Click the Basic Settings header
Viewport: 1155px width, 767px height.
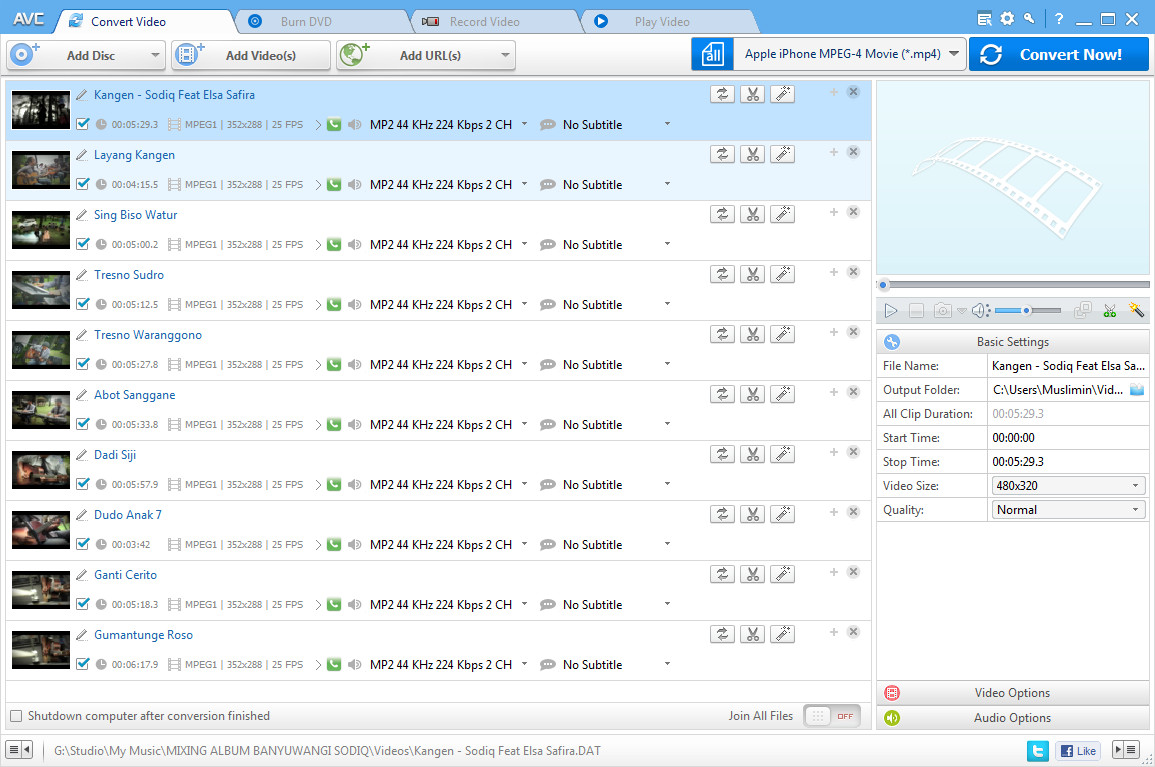pyautogui.click(x=1012, y=342)
